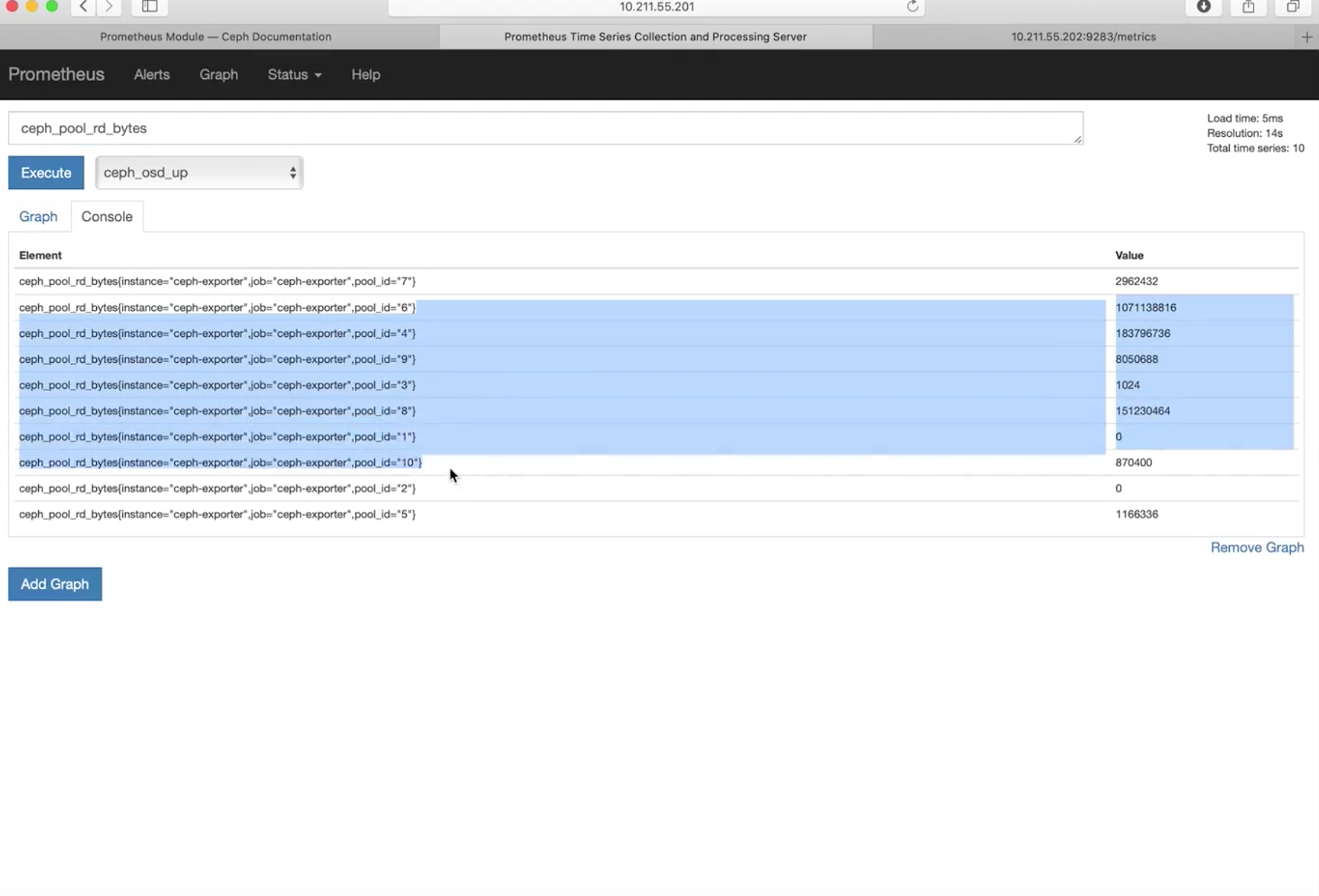Click the ceph_pool_rd_bytes query input field
Screen dimensions: 1319x896
pos(545,128)
